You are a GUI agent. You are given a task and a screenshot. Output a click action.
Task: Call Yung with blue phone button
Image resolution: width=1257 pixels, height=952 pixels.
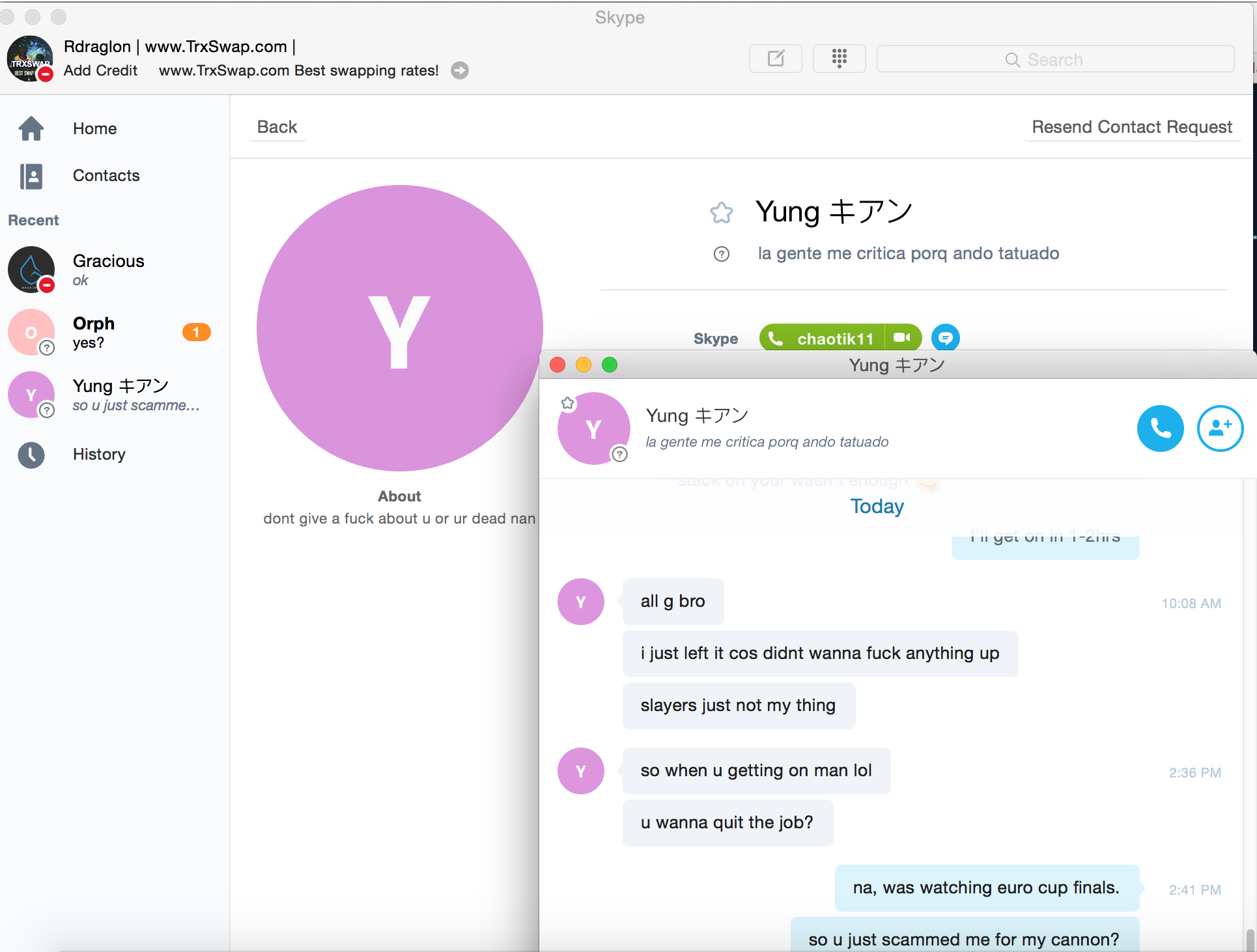[x=1160, y=428]
